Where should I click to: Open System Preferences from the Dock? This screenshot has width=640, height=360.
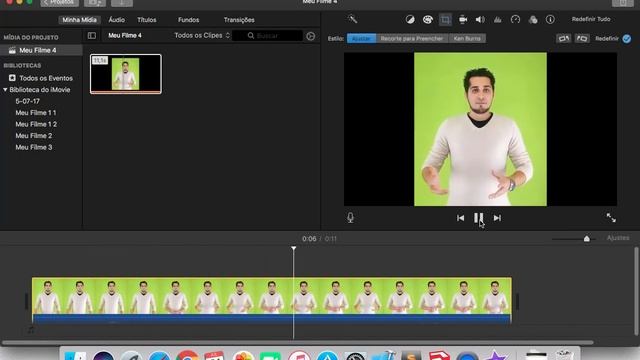[355, 355]
